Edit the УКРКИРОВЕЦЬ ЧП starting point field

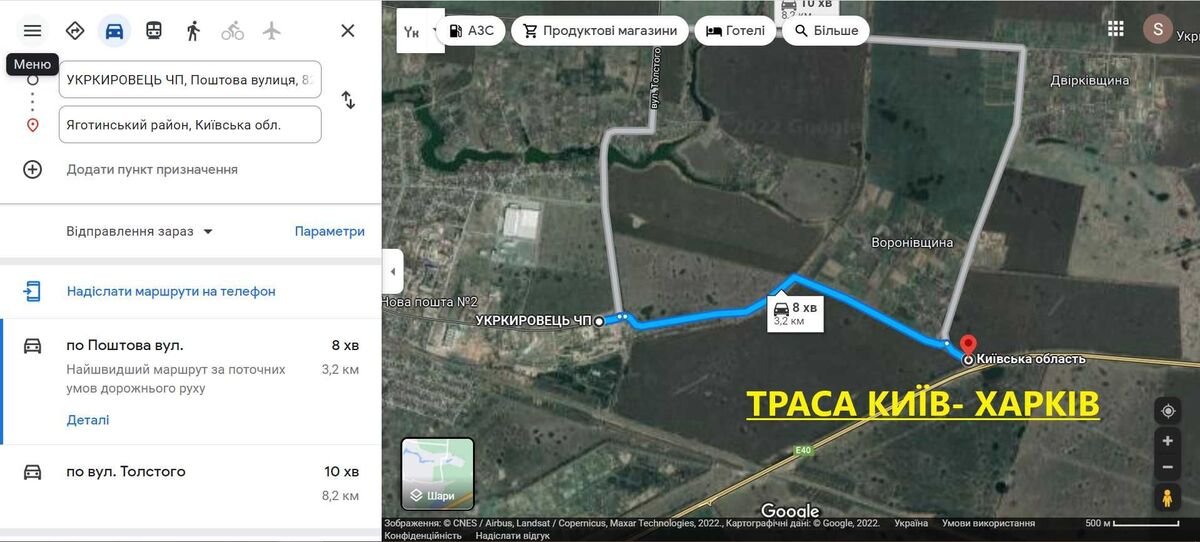tap(190, 80)
